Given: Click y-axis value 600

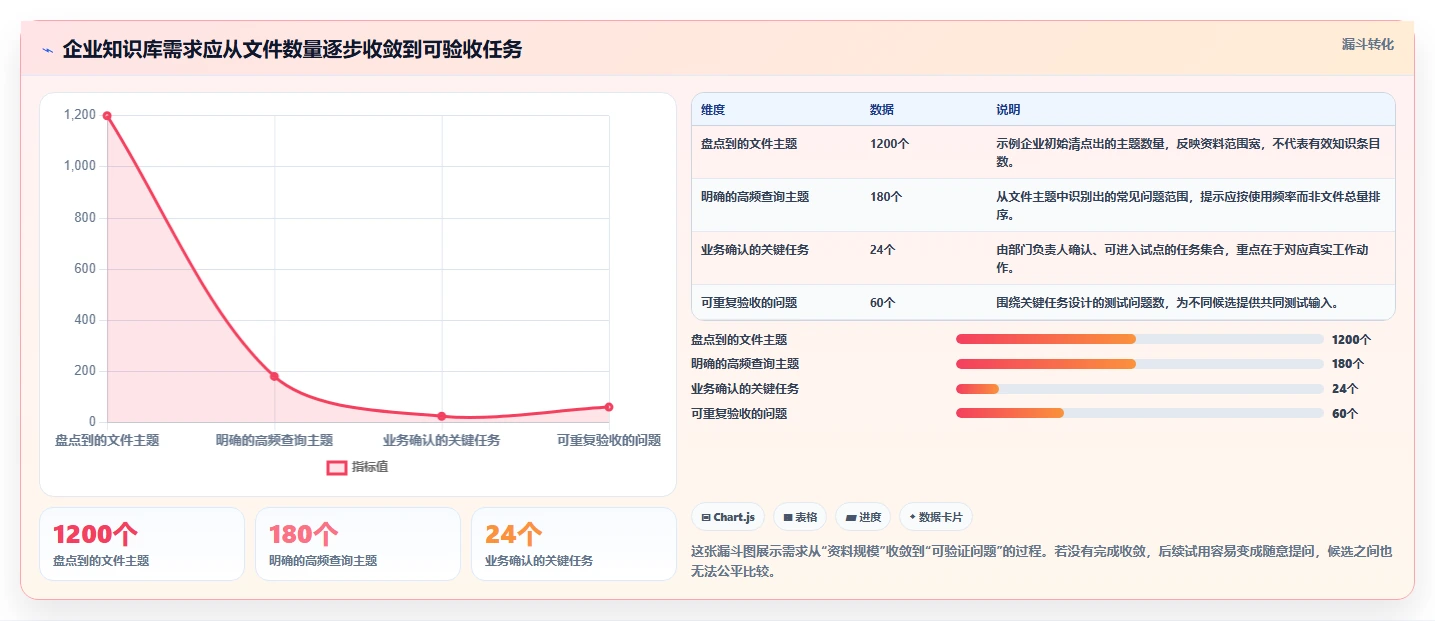Looking at the screenshot, I should click(x=86, y=268).
